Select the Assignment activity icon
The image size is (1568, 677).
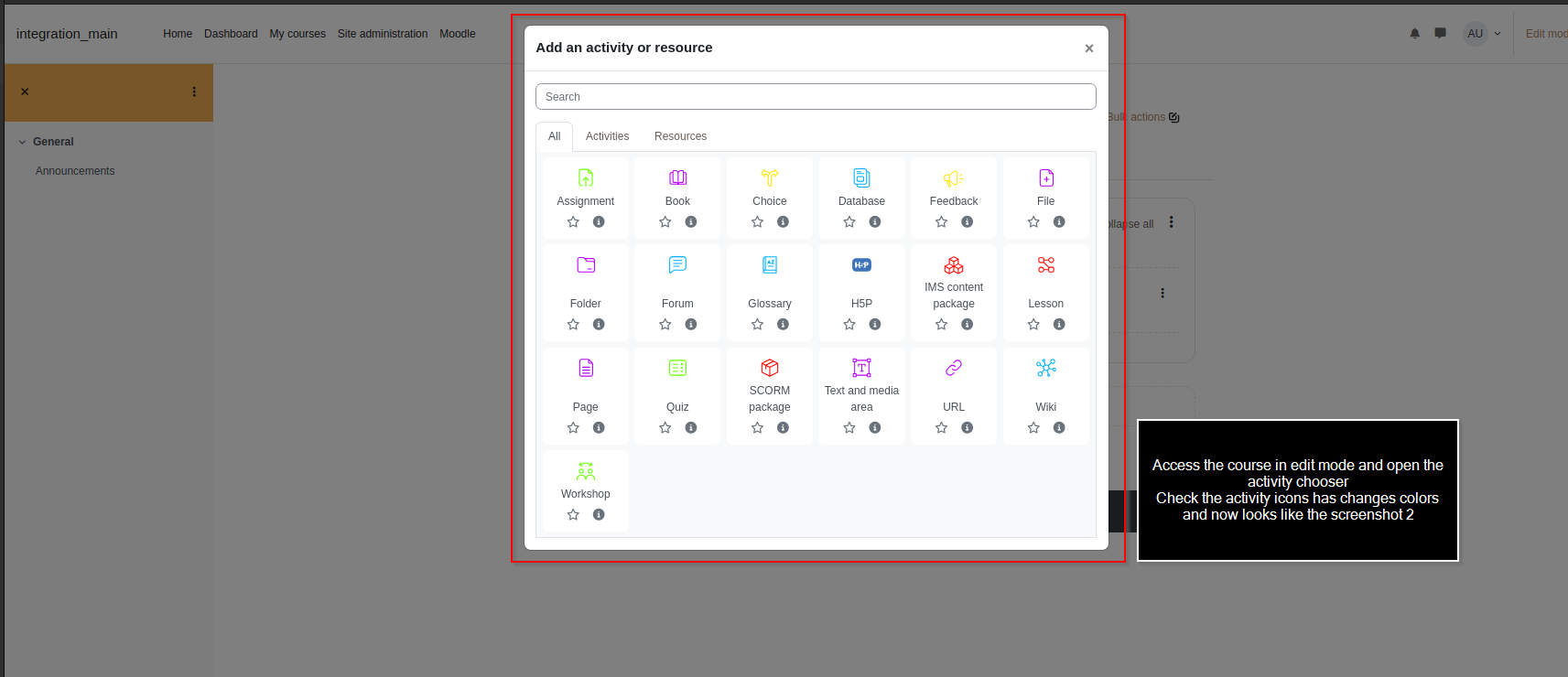(x=586, y=177)
